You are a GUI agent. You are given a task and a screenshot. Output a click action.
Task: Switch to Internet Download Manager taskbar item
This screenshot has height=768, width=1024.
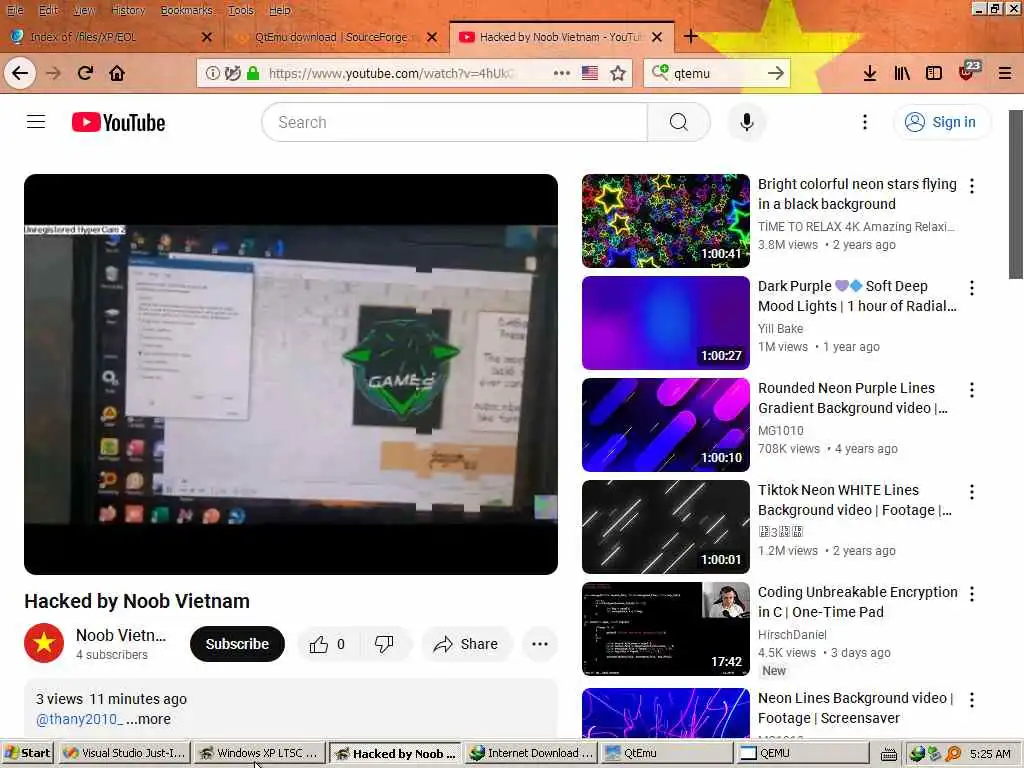point(531,753)
